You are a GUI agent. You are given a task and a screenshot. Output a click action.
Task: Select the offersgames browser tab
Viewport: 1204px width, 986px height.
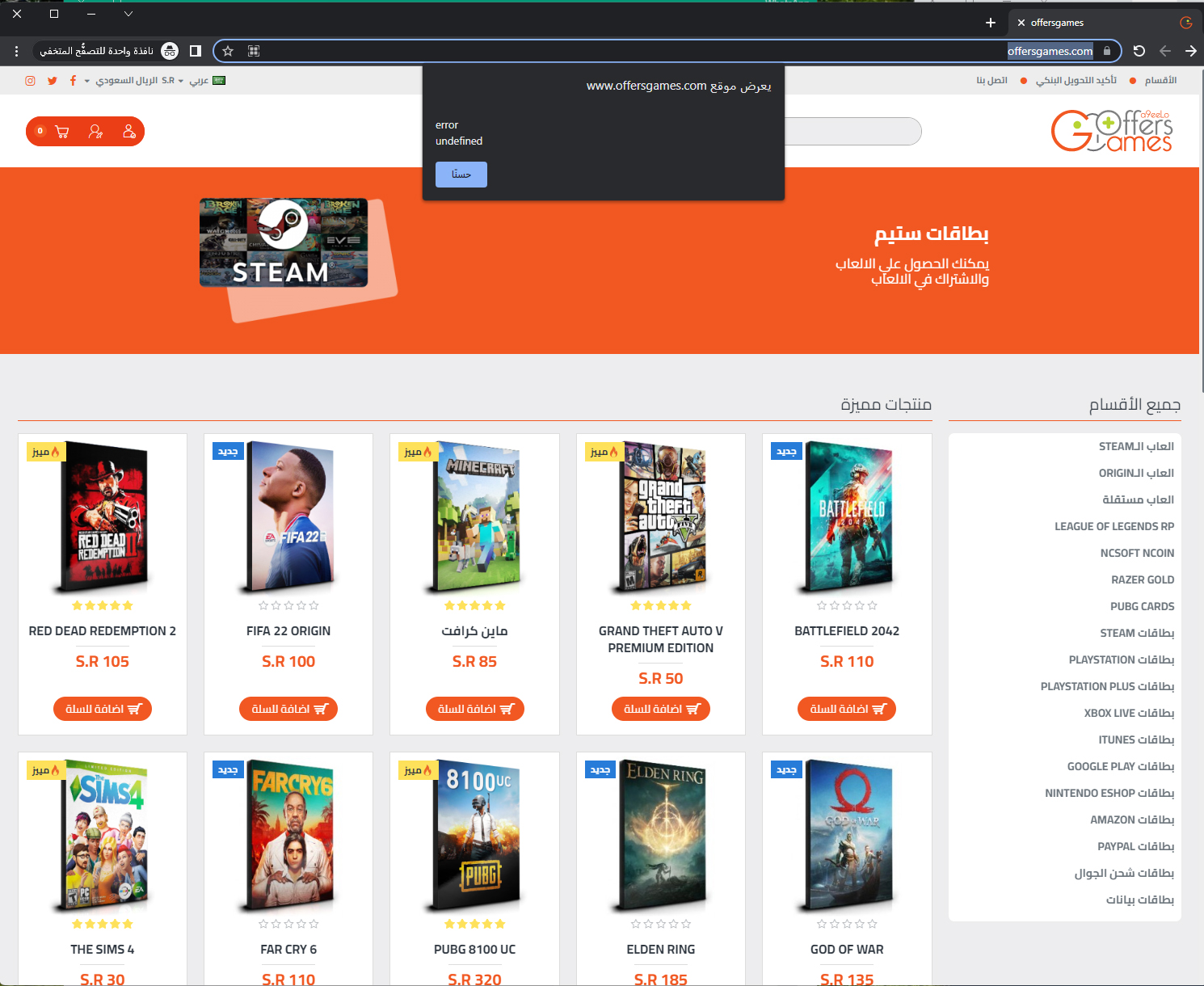pyautogui.click(x=1105, y=23)
